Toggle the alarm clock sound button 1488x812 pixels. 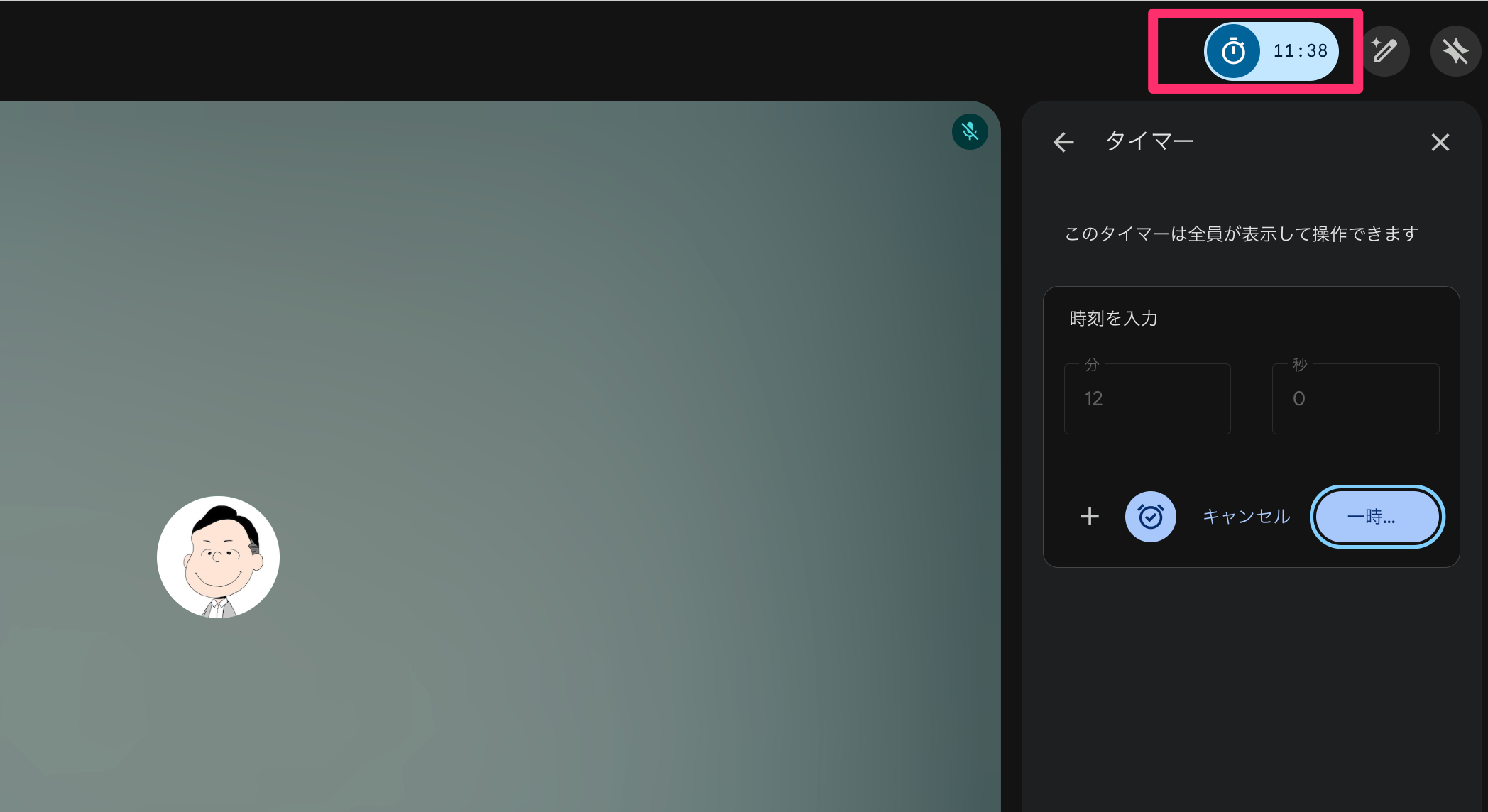[1150, 517]
